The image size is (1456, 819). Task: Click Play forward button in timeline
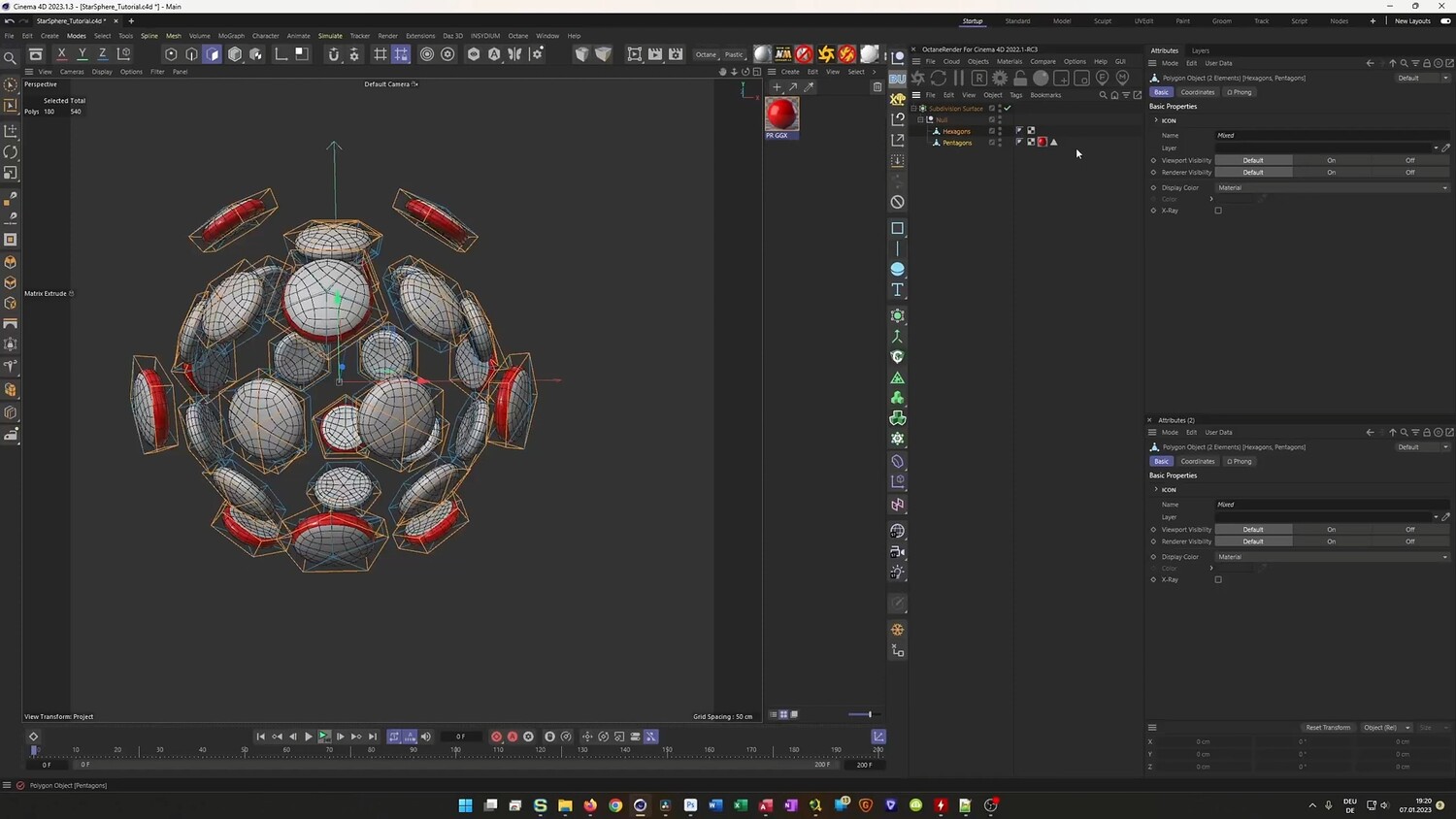point(309,737)
